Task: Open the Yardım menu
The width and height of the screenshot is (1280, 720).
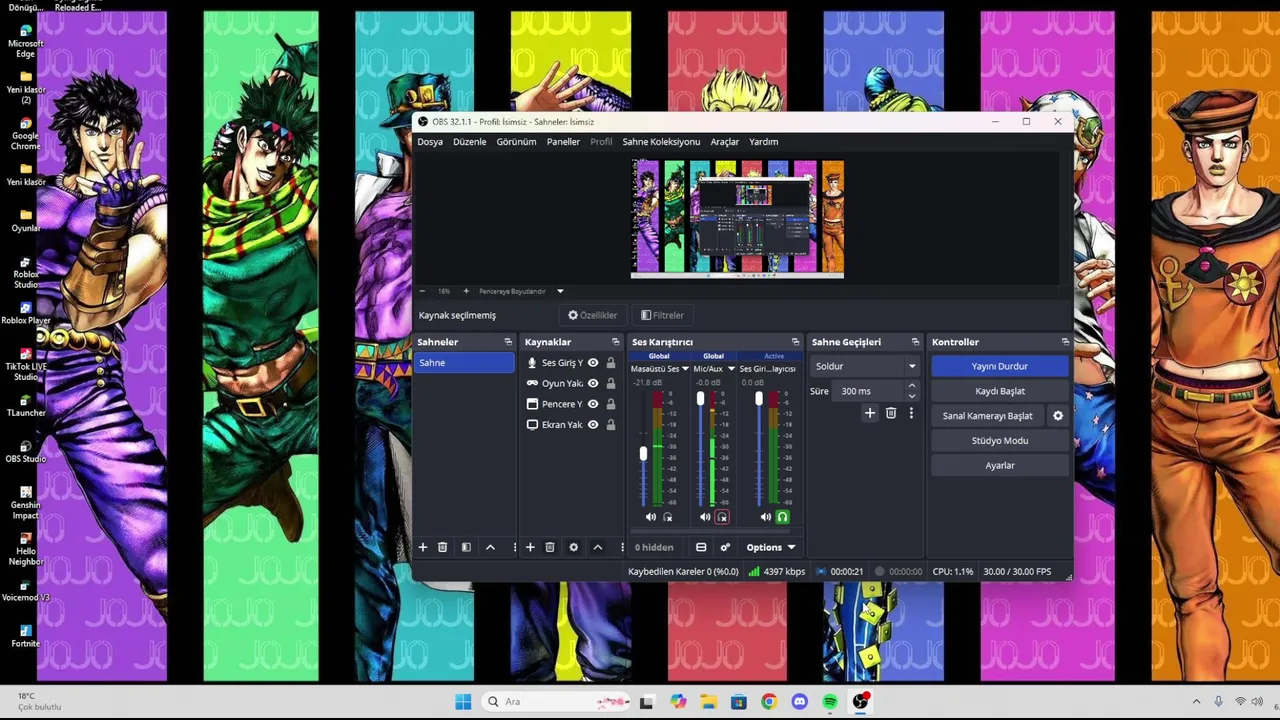Action: point(764,142)
